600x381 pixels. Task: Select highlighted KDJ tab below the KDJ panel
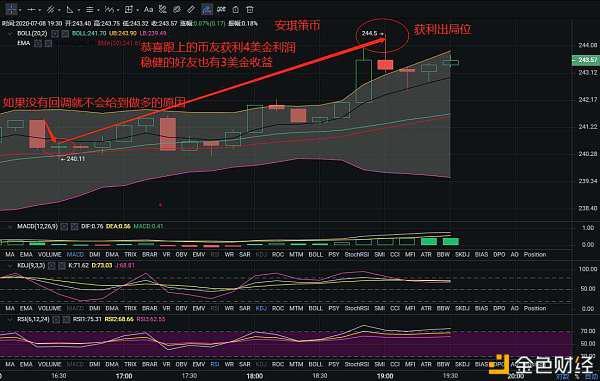coord(261,308)
